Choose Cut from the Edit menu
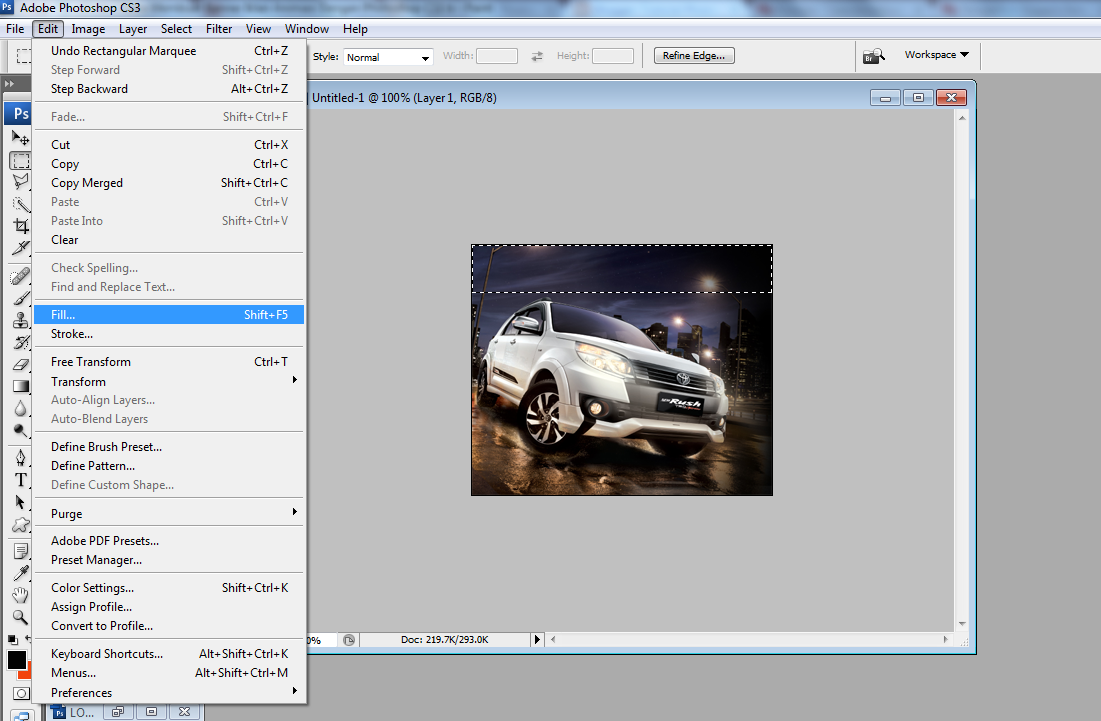Image resolution: width=1101 pixels, height=721 pixels. point(169,145)
